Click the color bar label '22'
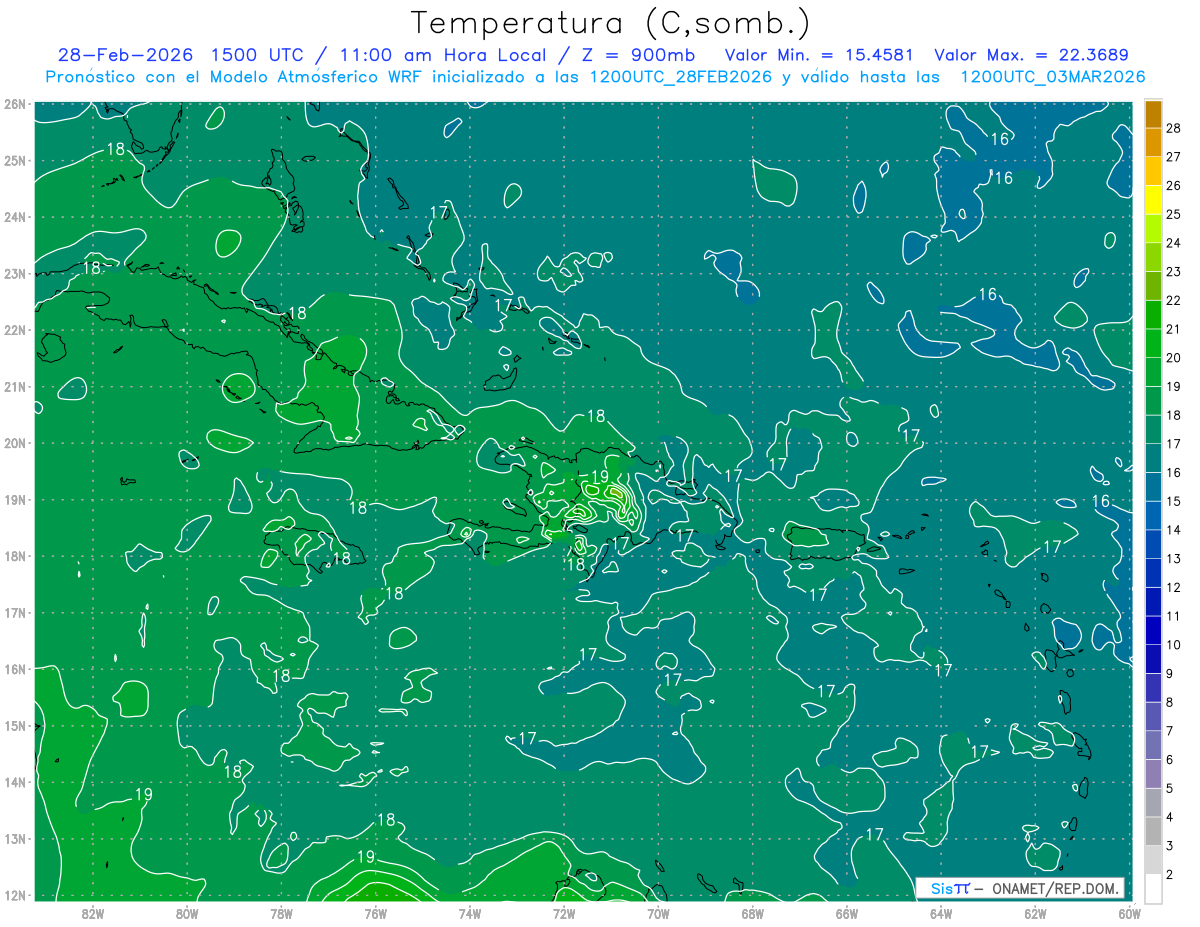 pyautogui.click(x=1174, y=300)
